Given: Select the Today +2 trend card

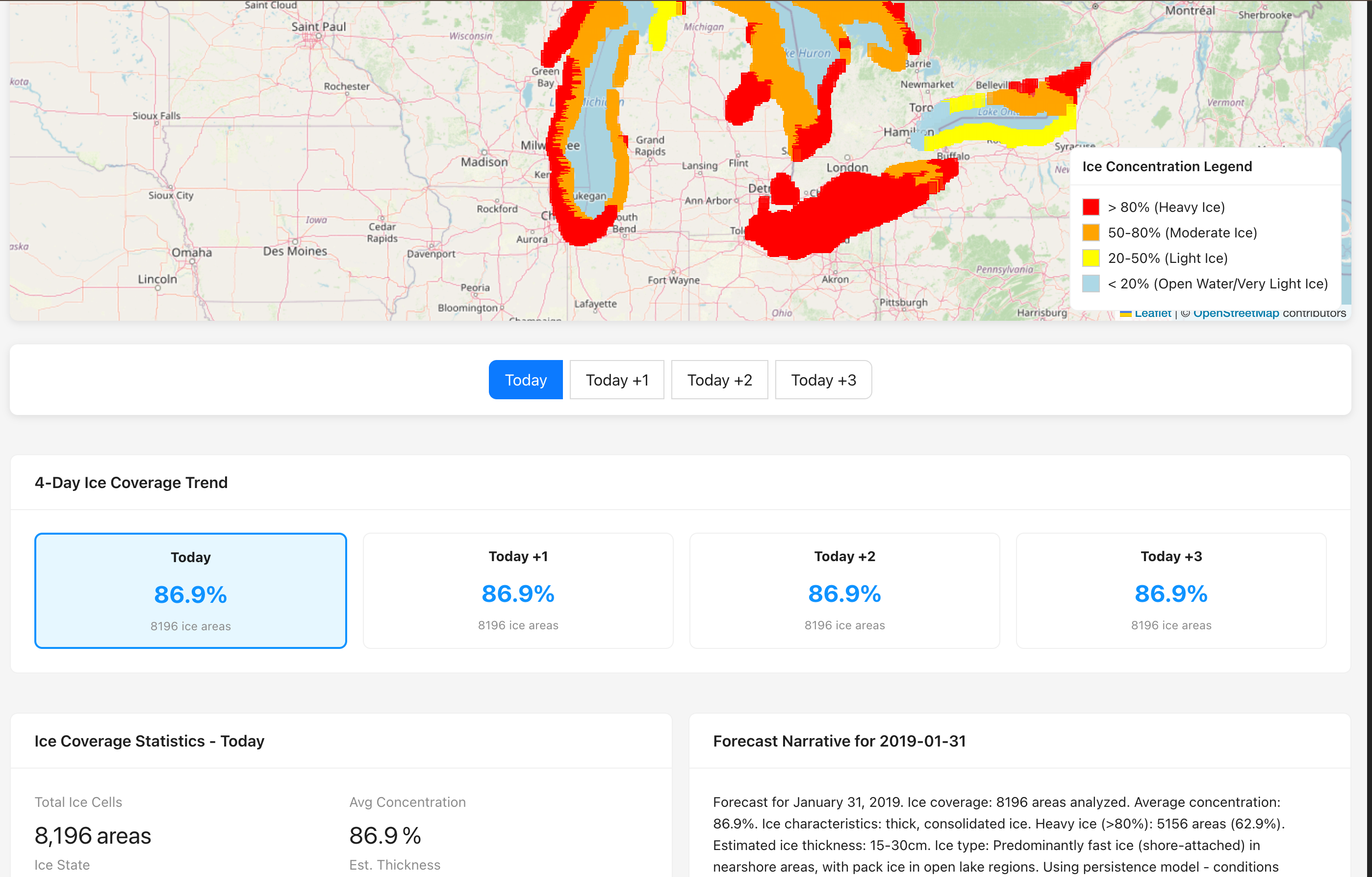Looking at the screenshot, I should coord(844,591).
